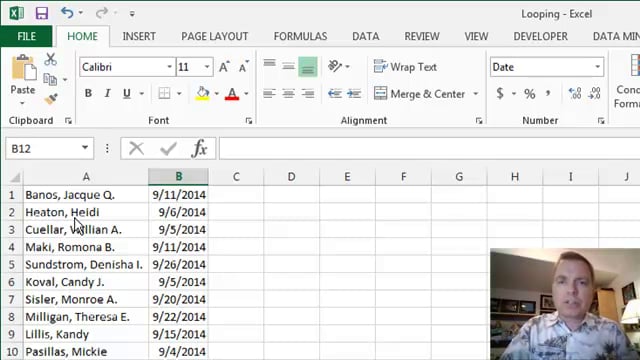Open fill color palette arrow
Image resolution: width=640 pixels, height=360 pixels.
[x=216, y=94]
